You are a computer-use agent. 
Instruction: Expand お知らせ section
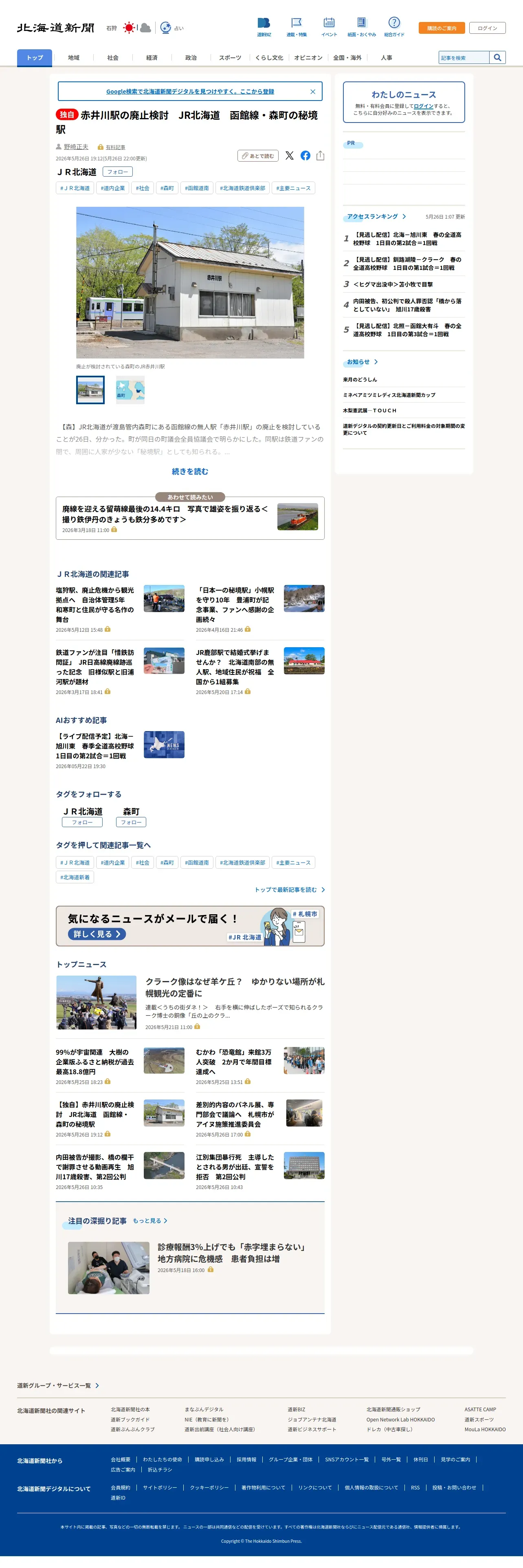pos(362,362)
